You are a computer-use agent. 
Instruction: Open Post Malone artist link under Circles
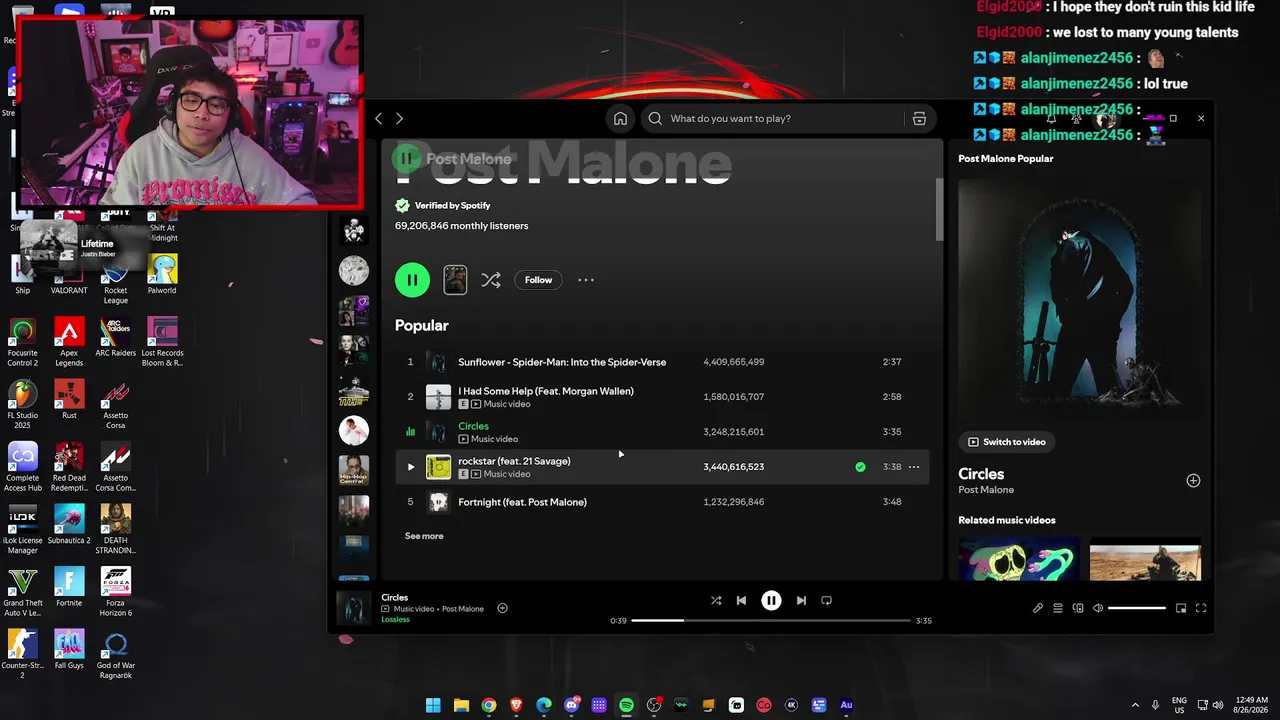coord(986,490)
